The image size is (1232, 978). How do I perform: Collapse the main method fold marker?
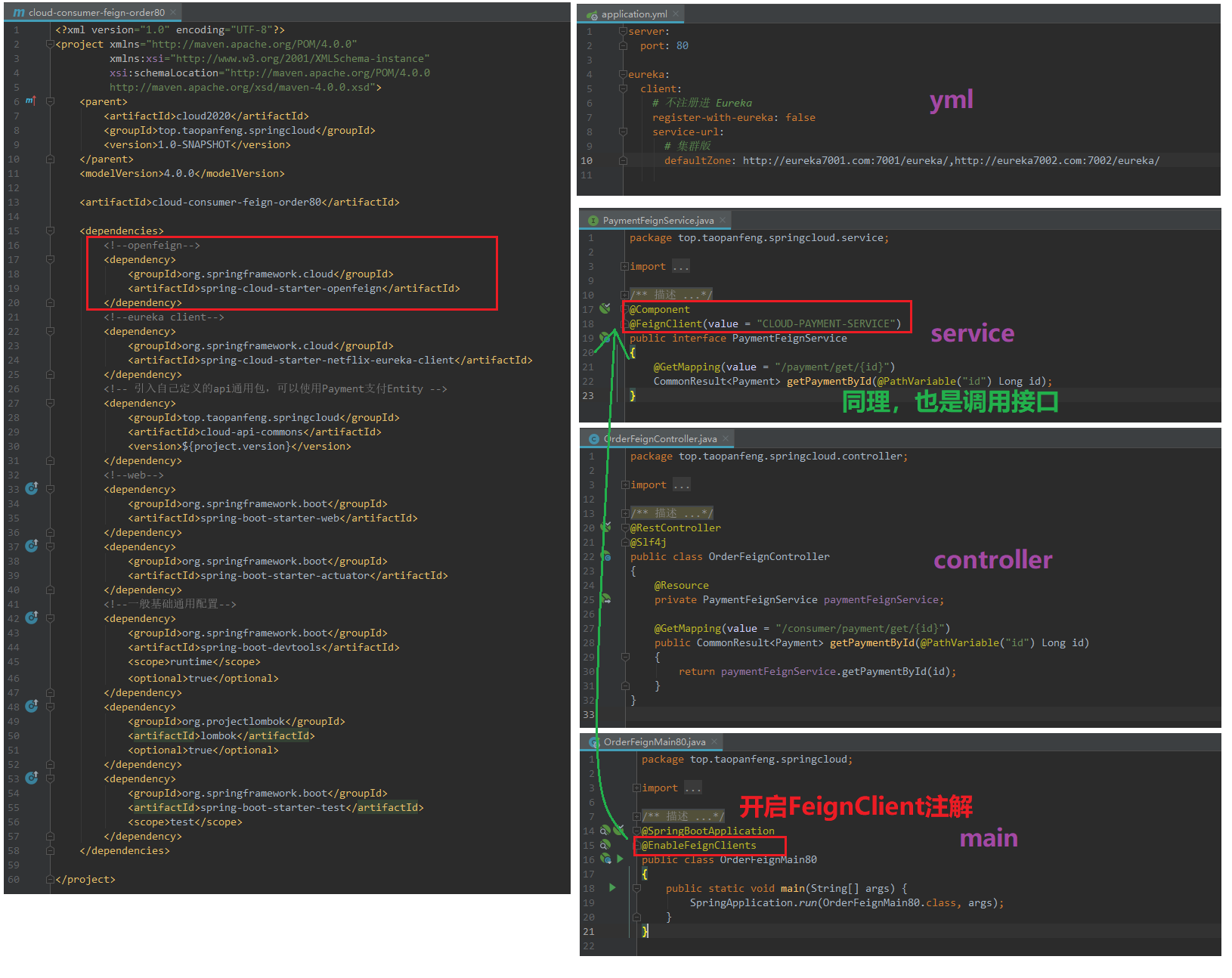(636, 888)
